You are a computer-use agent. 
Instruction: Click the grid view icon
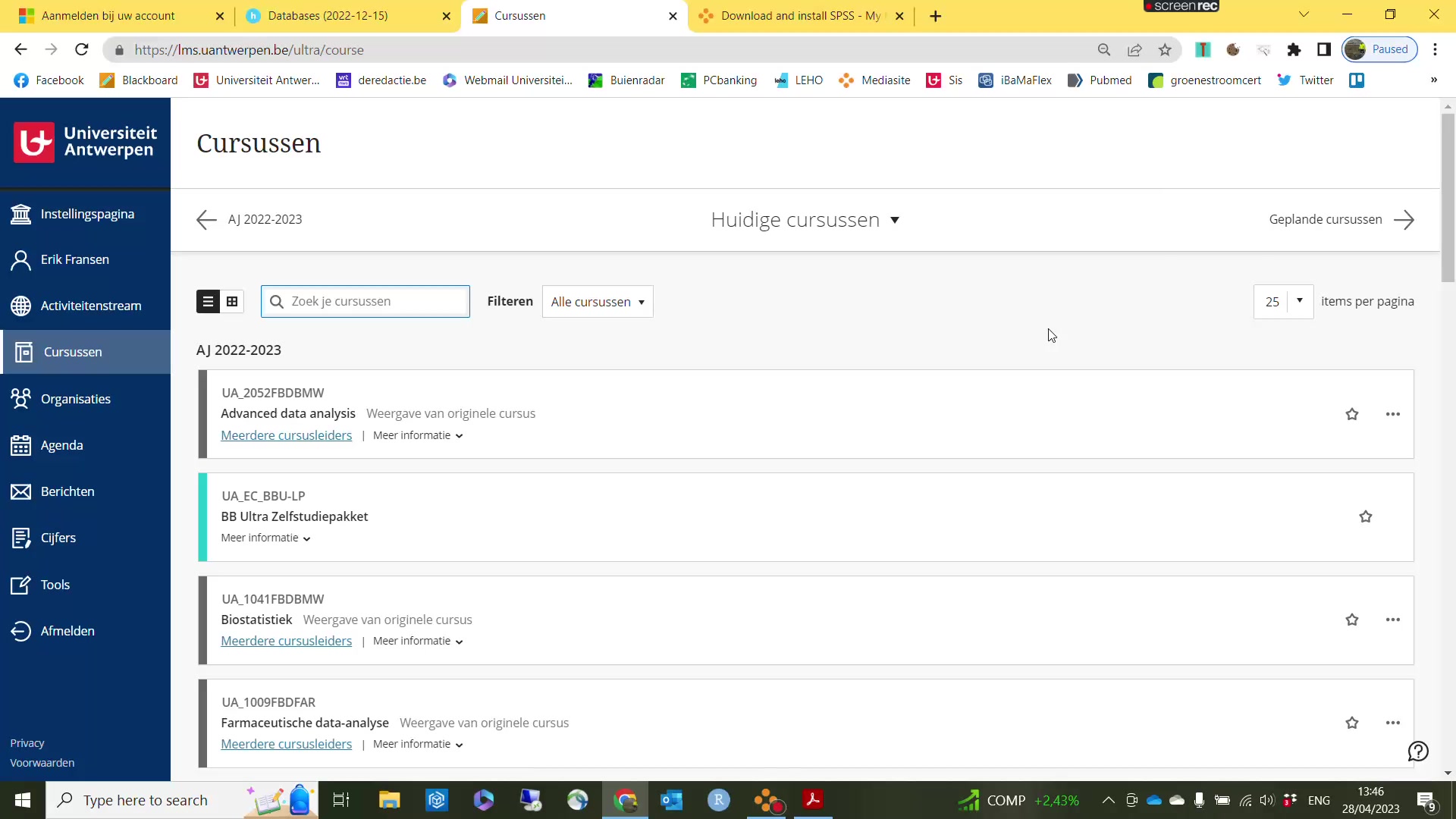click(x=232, y=301)
